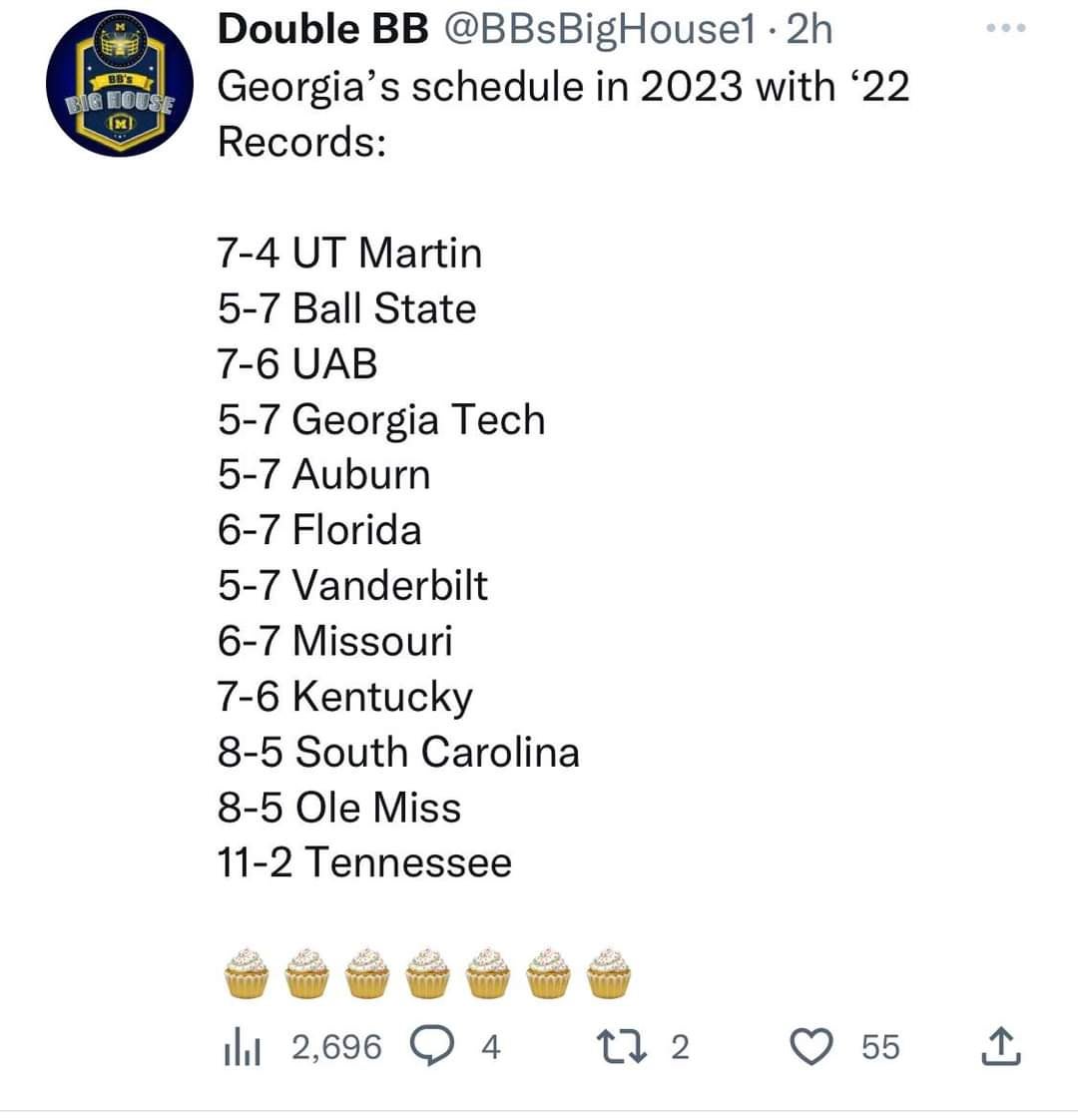Open the Double BB display name
The image size is (1078, 1120).
pyautogui.click(x=322, y=30)
